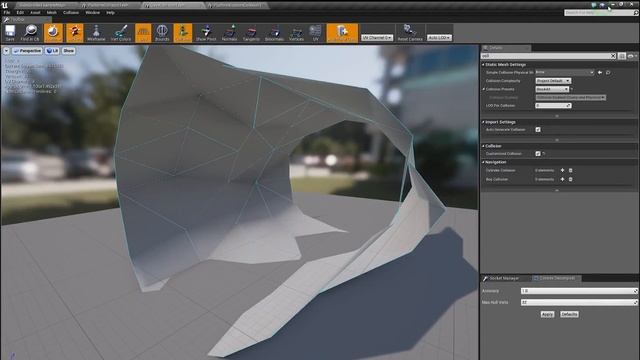The height and width of the screenshot is (360, 640).
Task: Use selected asset arrow for Physical Material
Action: point(600,72)
